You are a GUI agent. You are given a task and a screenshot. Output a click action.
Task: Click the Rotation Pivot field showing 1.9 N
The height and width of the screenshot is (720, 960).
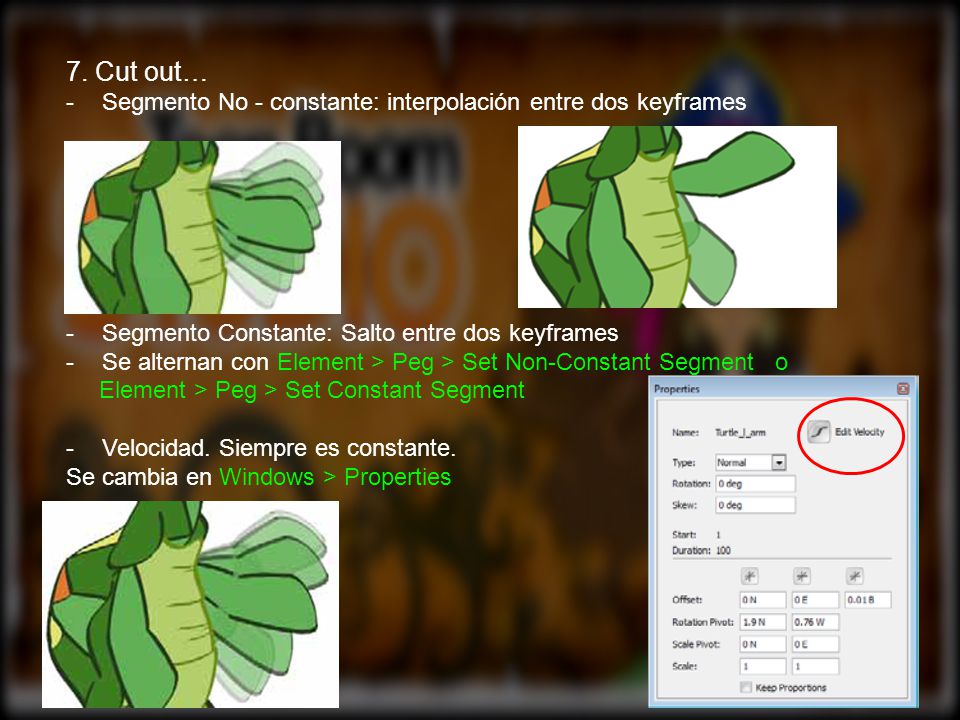point(763,622)
